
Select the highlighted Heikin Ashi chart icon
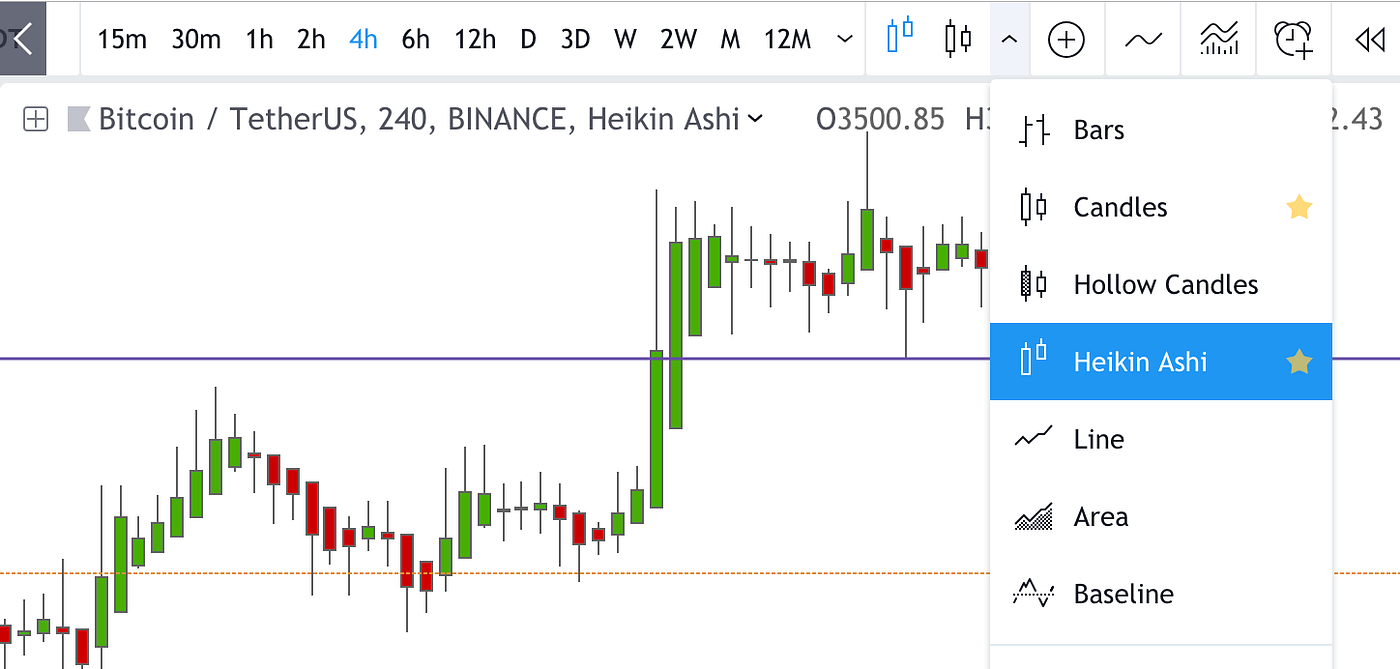pos(901,39)
